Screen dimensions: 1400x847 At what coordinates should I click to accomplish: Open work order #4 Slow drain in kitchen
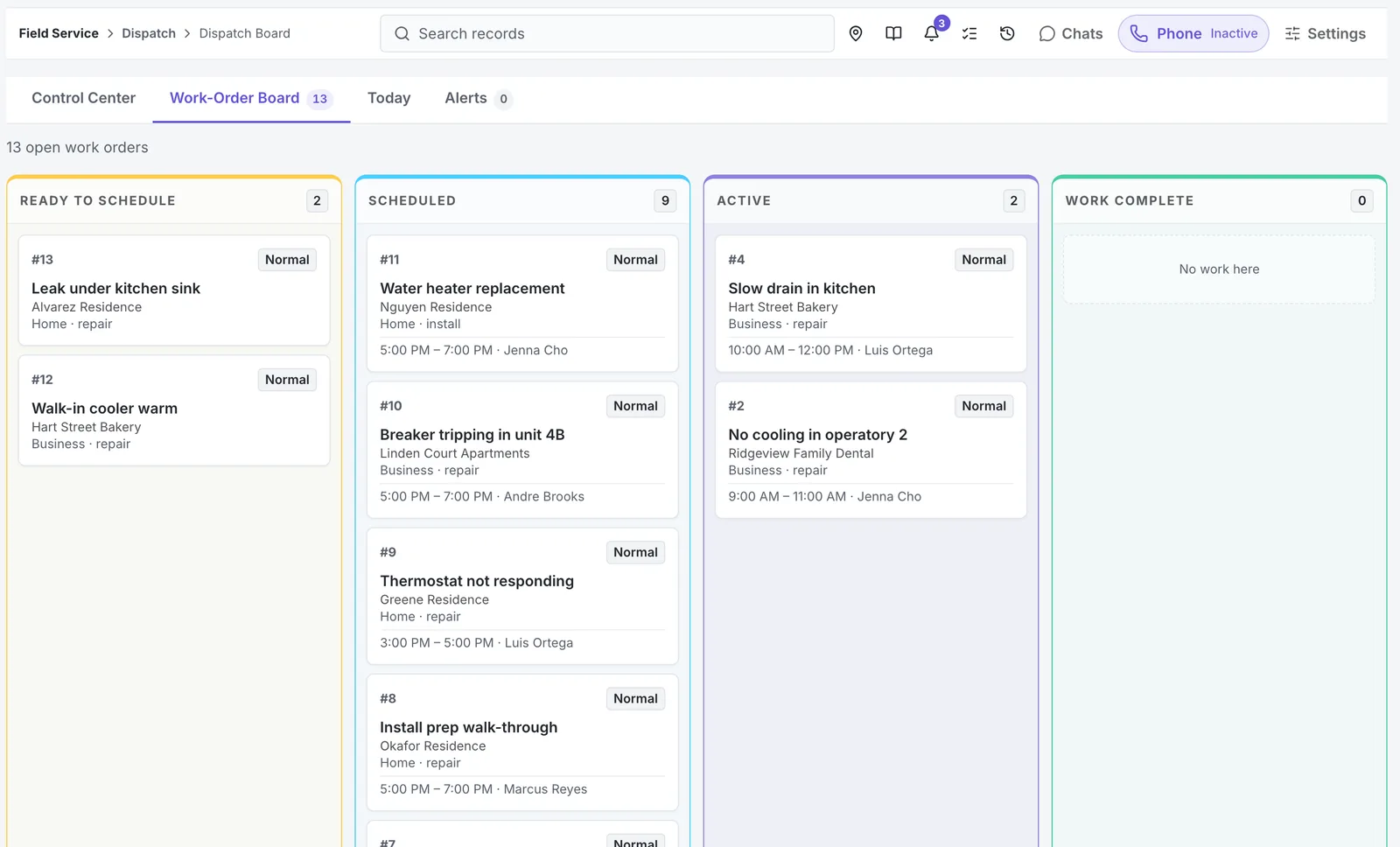(871, 304)
